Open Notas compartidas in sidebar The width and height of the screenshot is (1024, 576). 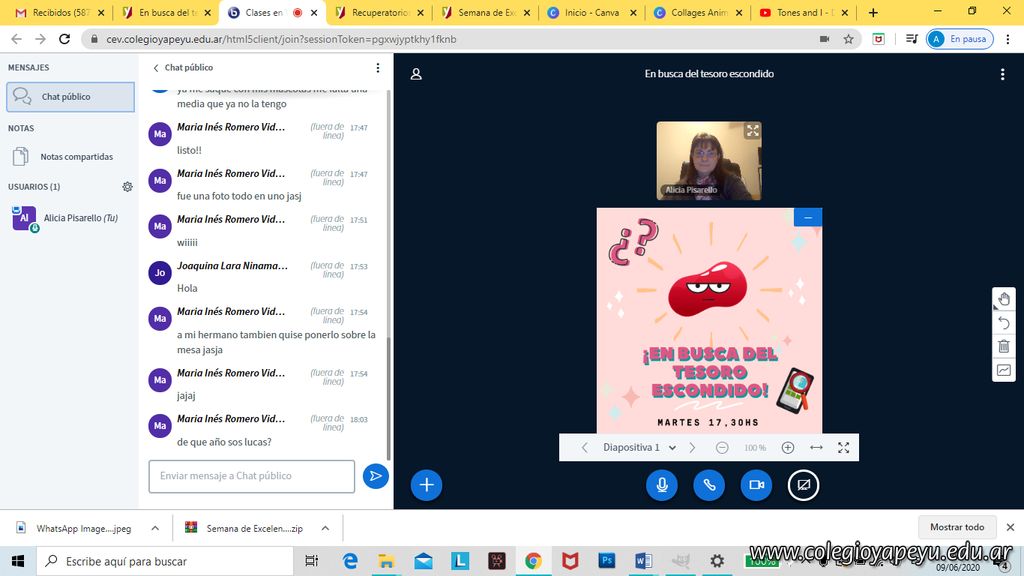(76, 157)
